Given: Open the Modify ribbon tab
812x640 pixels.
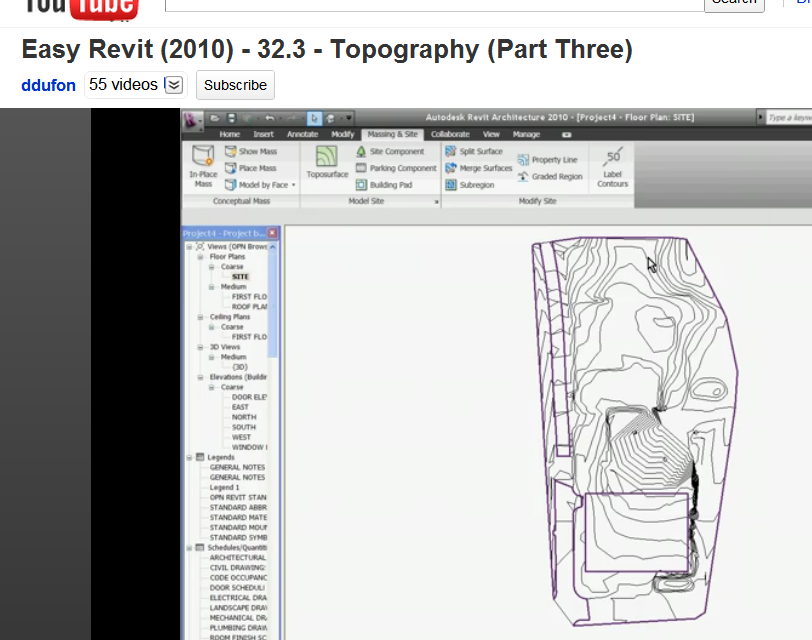Looking at the screenshot, I should point(342,134).
